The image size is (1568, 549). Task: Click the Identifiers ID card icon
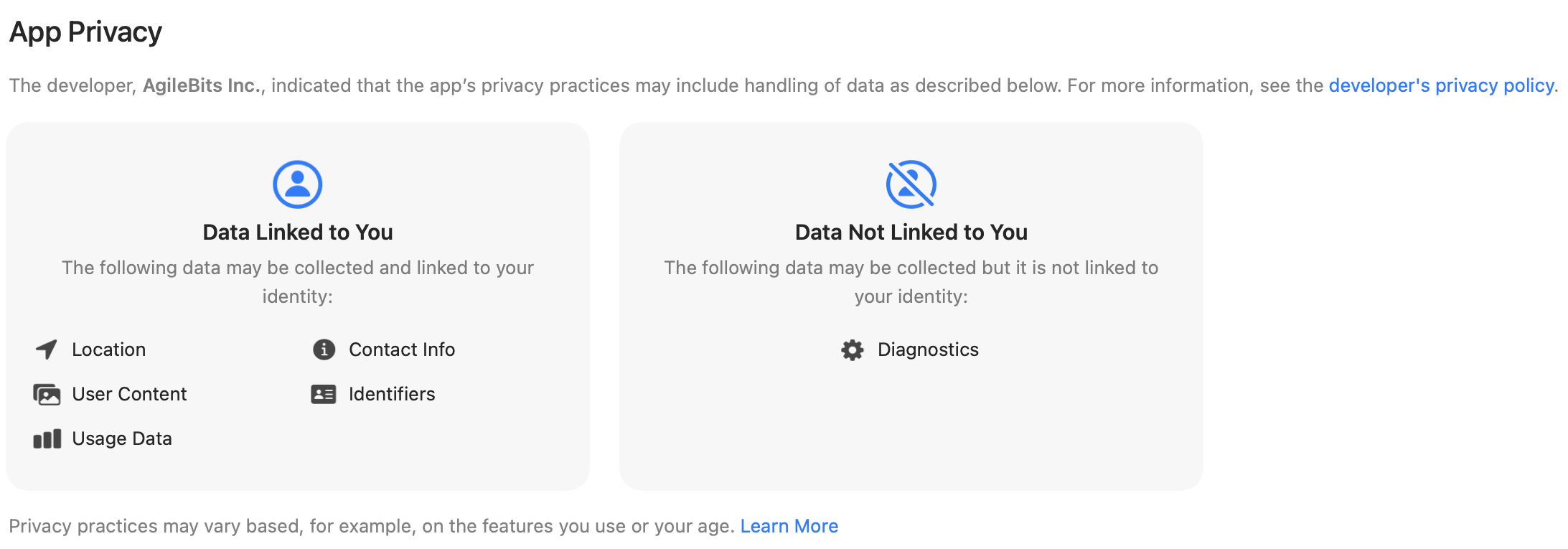tap(324, 394)
